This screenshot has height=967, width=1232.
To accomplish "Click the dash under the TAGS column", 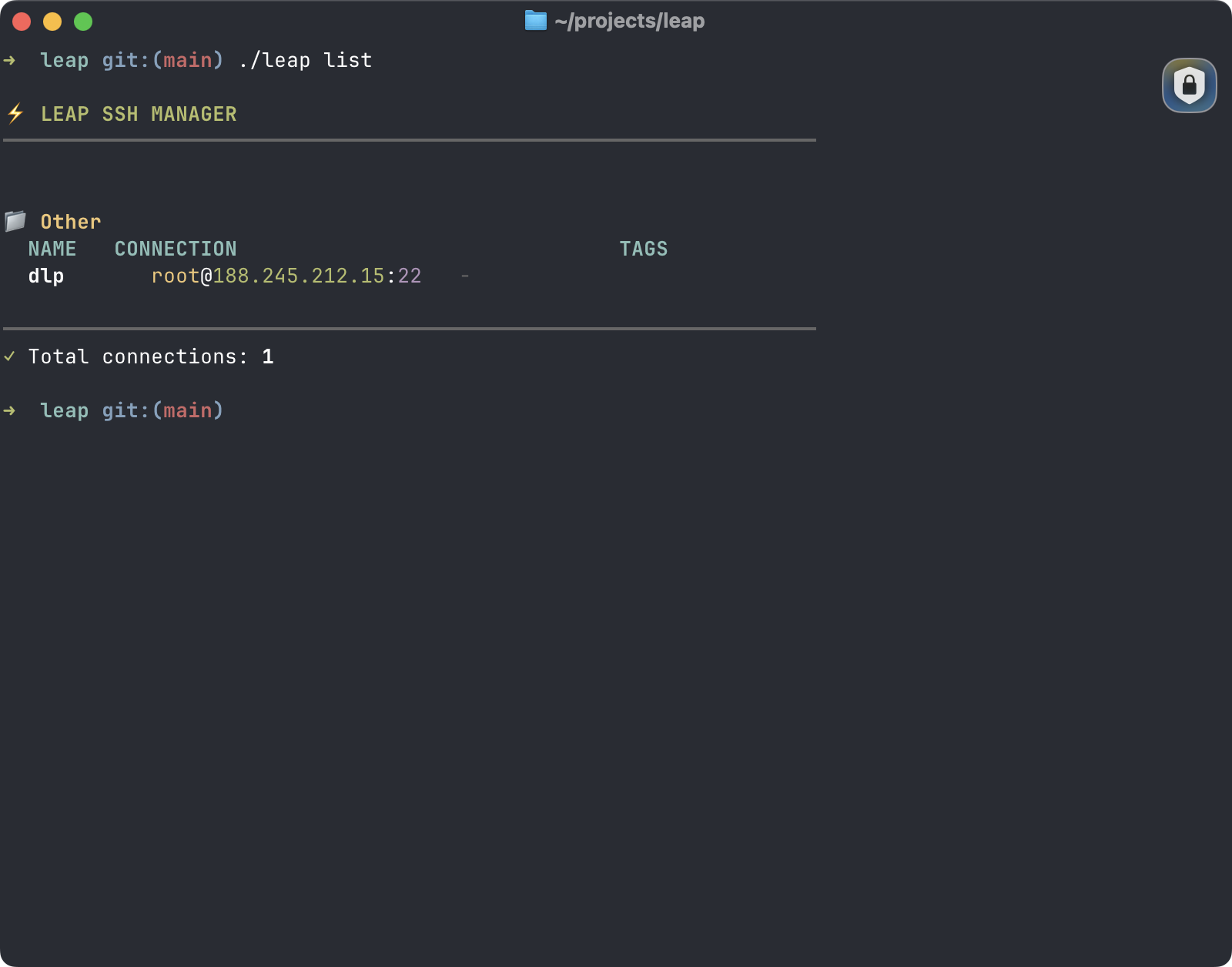I will pyautogui.click(x=466, y=276).
